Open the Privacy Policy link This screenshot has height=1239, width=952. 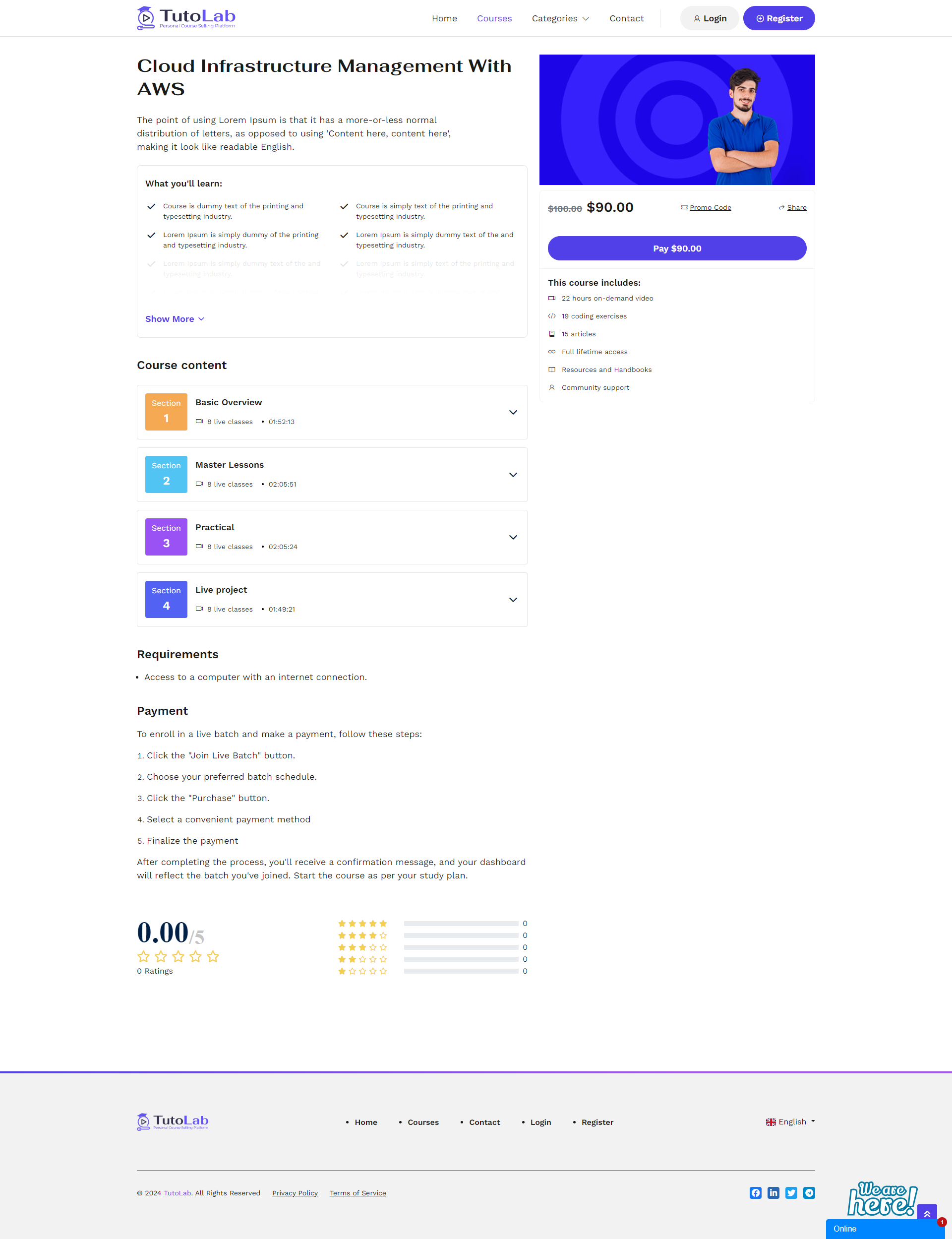click(x=294, y=1192)
